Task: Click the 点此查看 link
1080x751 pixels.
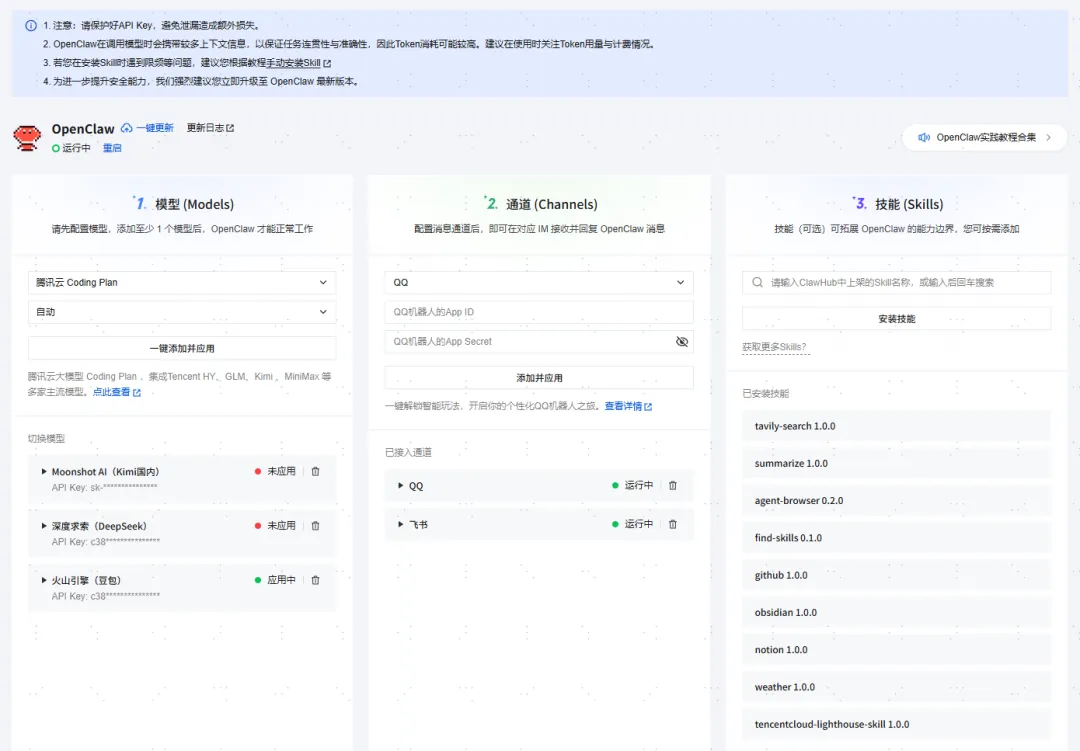Action: [112, 392]
